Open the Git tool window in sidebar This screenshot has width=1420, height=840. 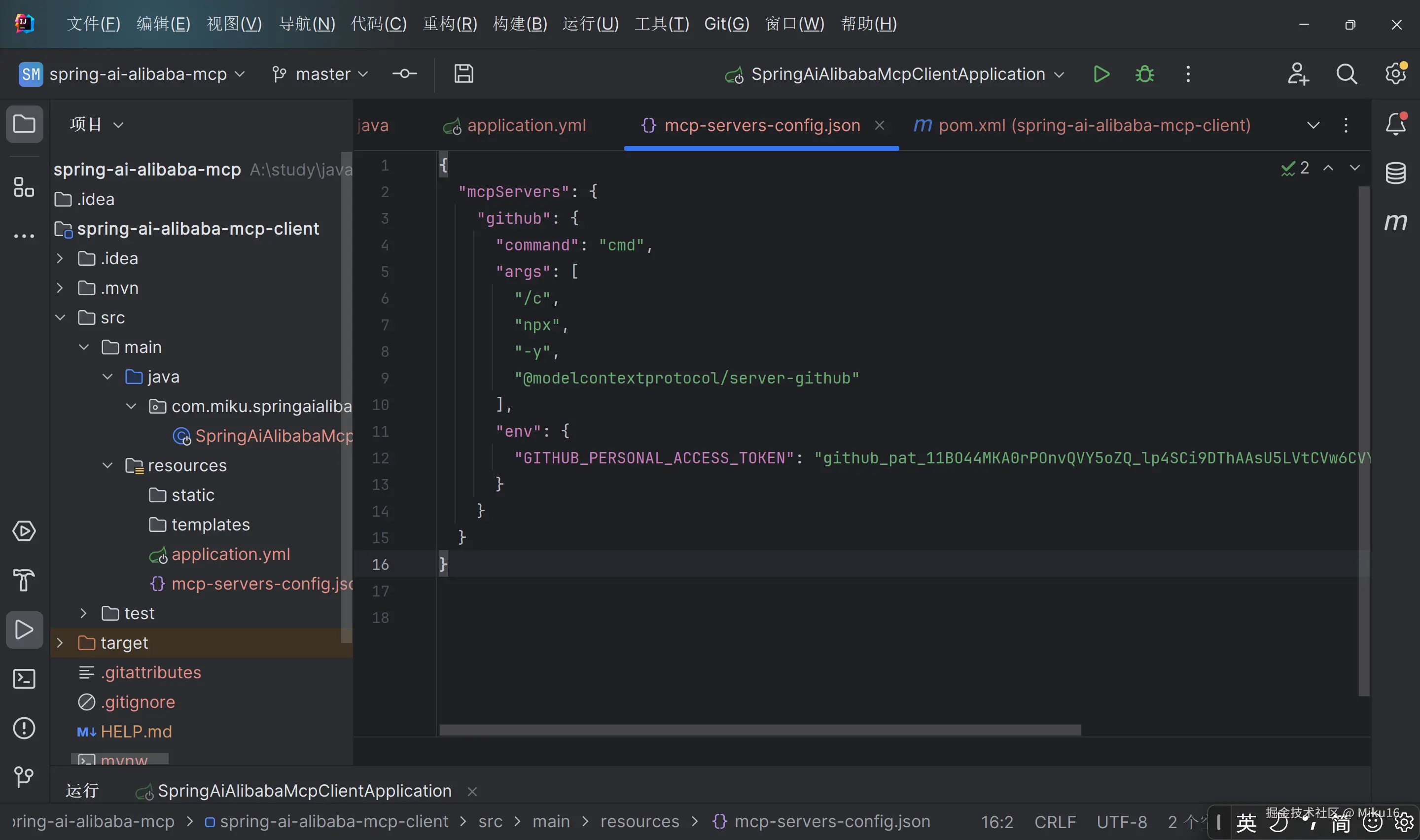(x=24, y=776)
